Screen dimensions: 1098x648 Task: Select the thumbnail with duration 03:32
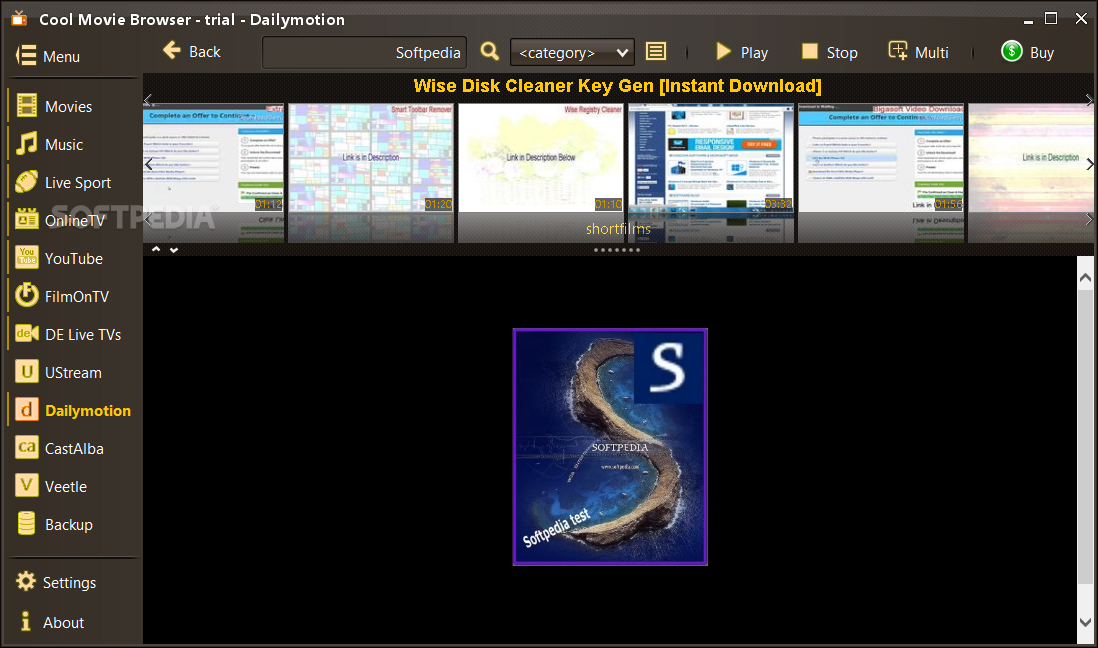(x=711, y=158)
